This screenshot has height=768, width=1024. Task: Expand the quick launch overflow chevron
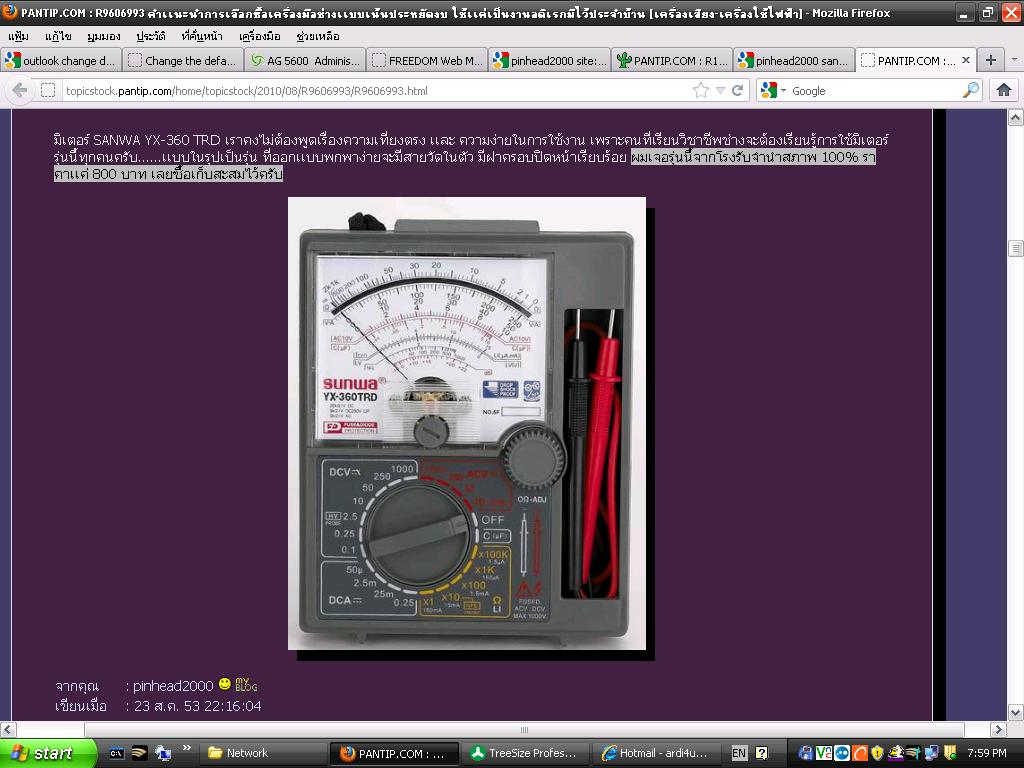tap(187, 748)
